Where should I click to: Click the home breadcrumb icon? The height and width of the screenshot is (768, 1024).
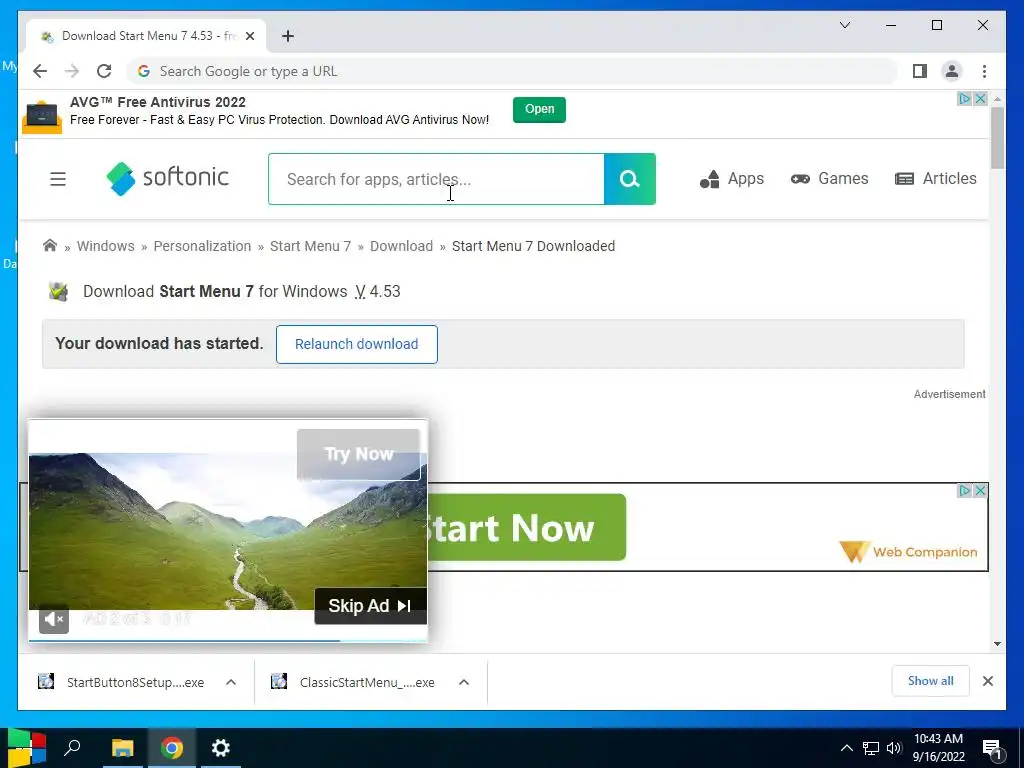tap(50, 246)
